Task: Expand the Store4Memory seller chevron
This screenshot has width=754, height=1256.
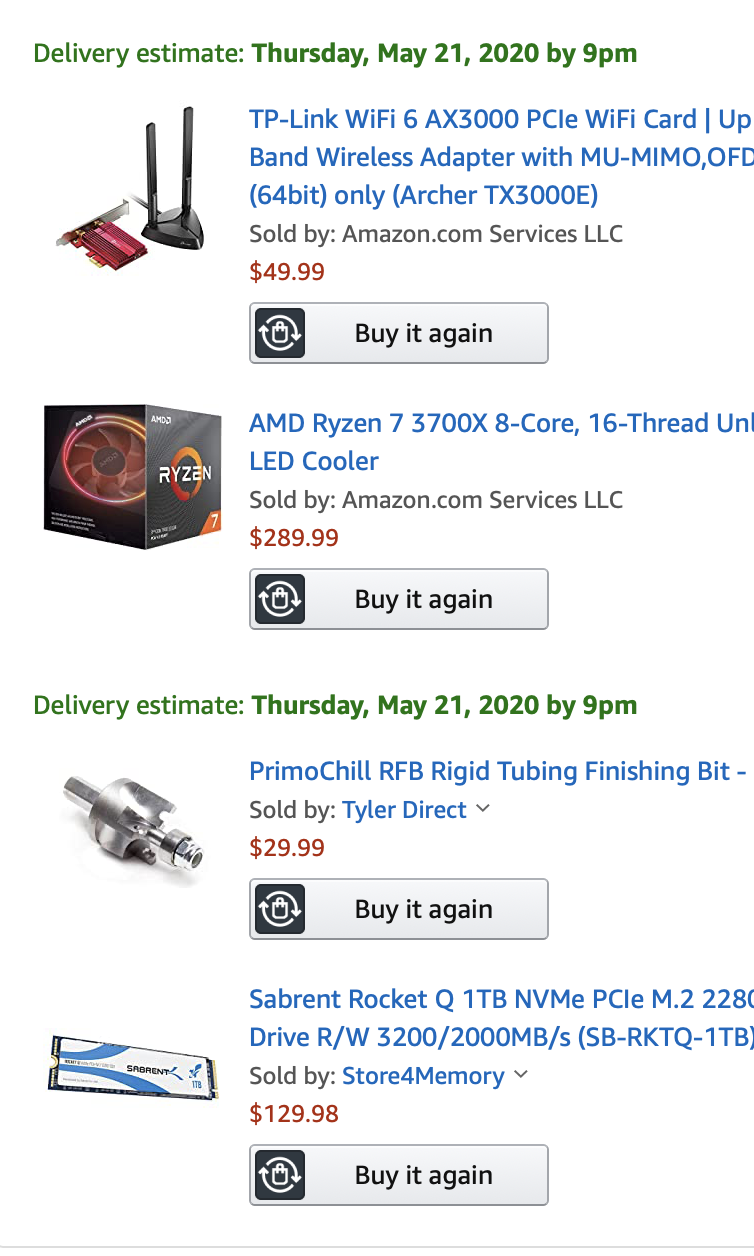Action: point(520,1075)
